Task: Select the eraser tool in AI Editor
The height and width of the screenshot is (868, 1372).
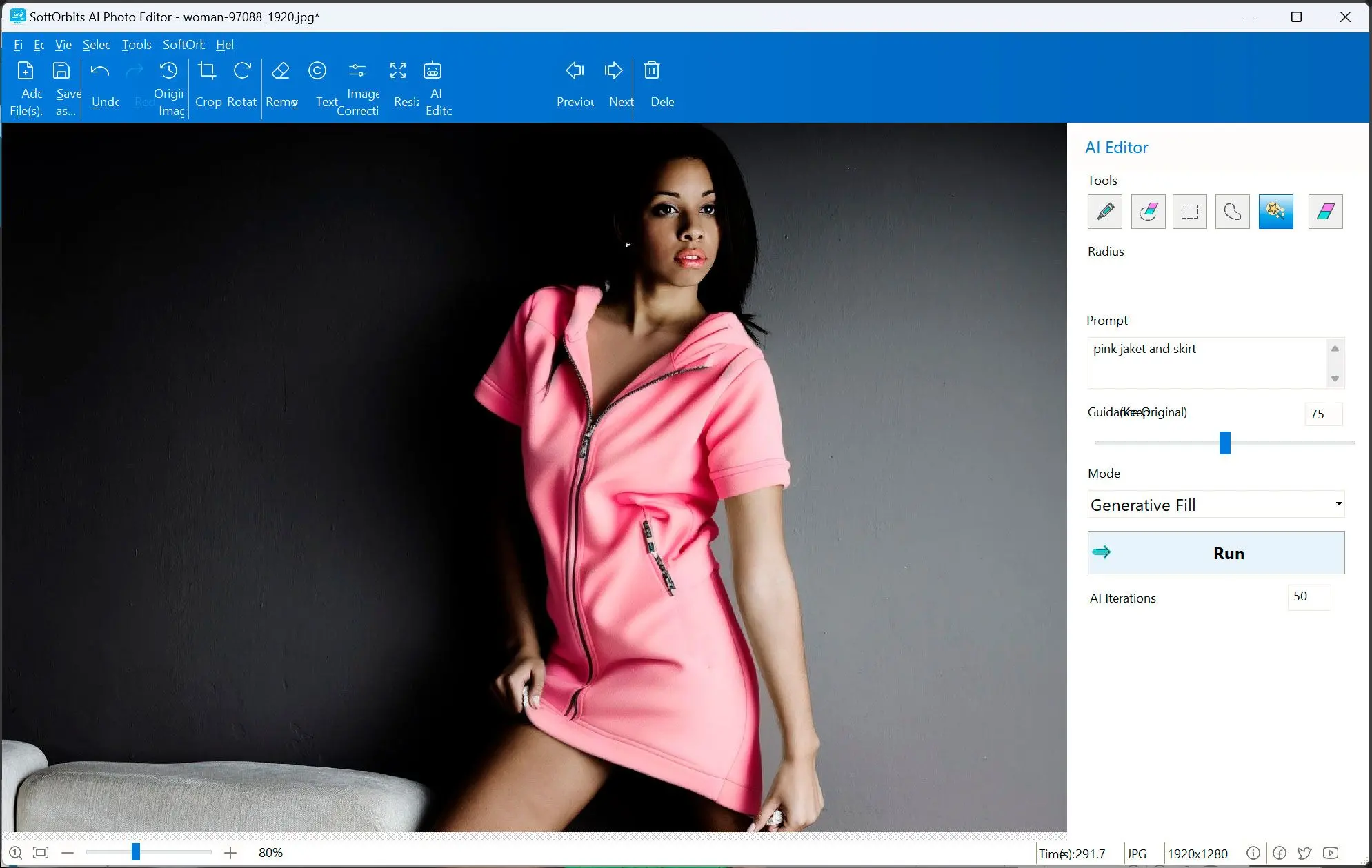Action: click(x=1325, y=211)
